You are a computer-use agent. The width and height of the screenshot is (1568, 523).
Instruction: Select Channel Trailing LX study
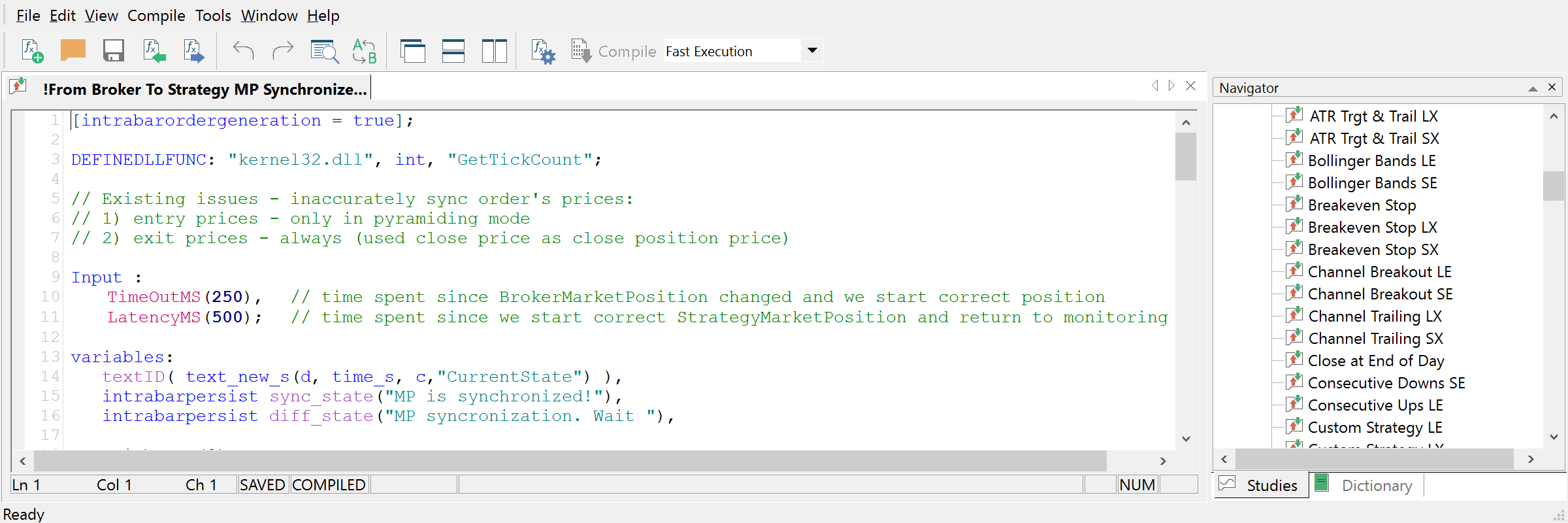coord(1375,316)
